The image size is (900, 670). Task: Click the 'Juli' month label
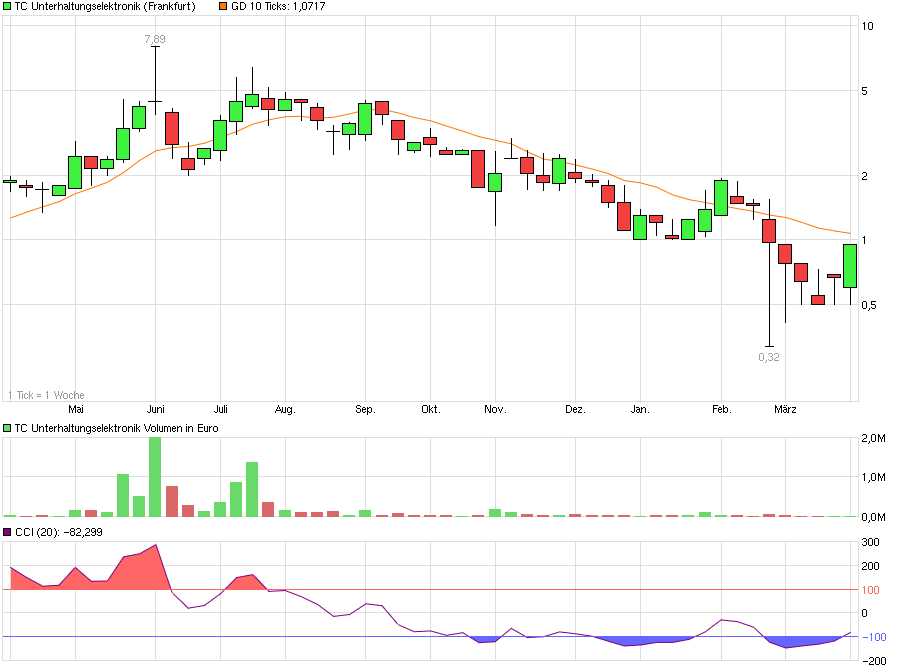220,409
